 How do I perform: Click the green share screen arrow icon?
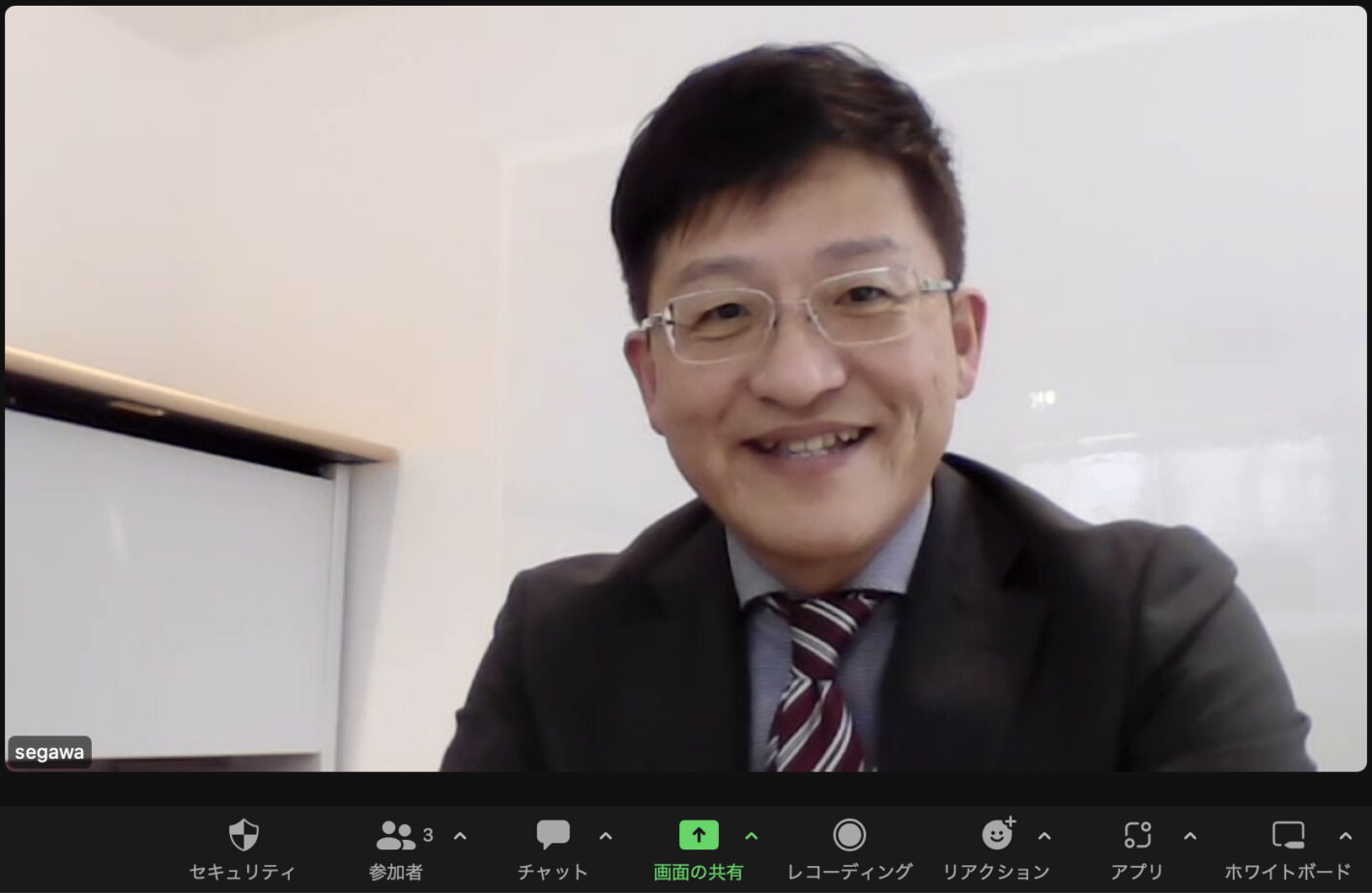tap(699, 835)
